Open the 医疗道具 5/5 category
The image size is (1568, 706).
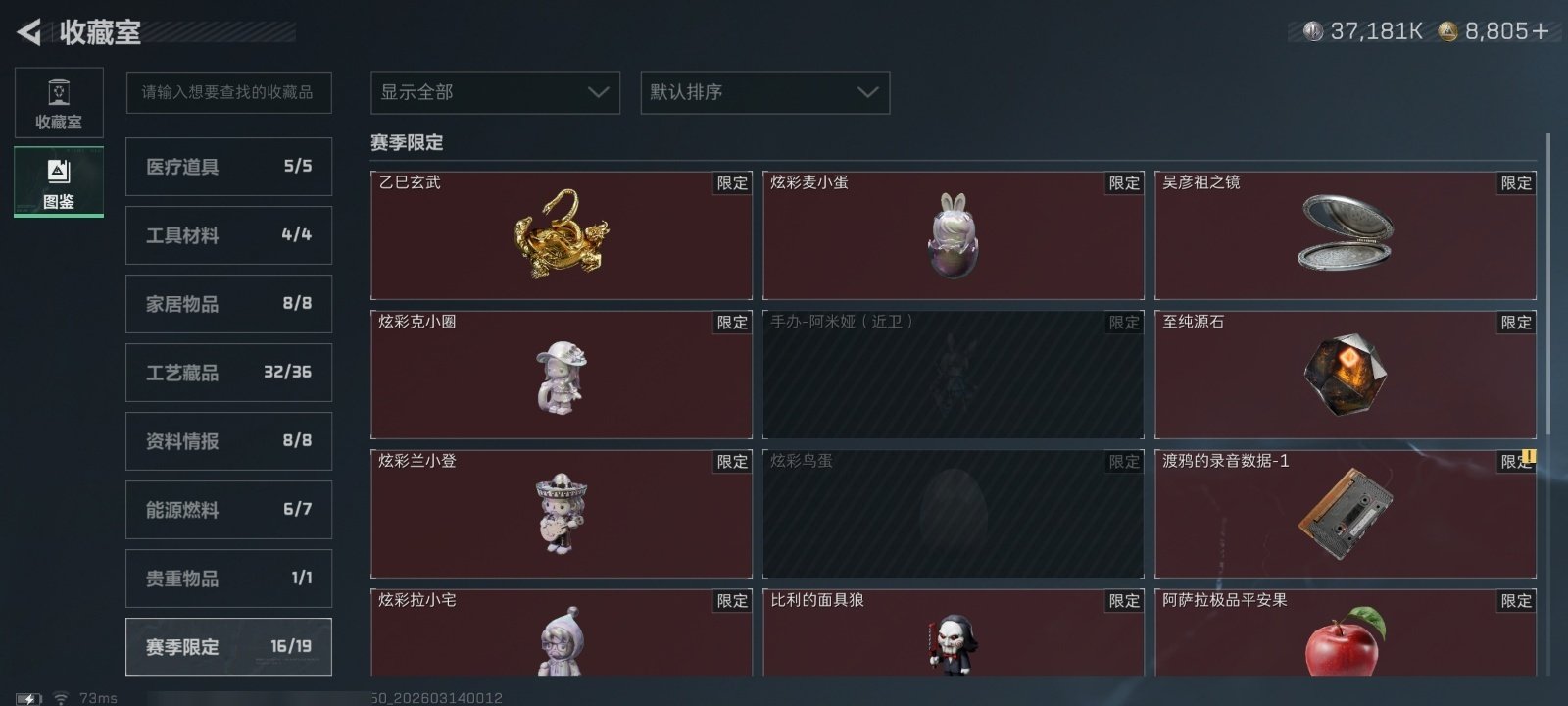(x=228, y=167)
